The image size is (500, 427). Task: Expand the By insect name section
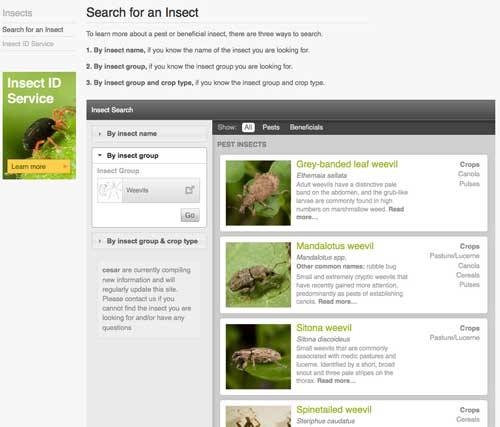tap(149, 134)
